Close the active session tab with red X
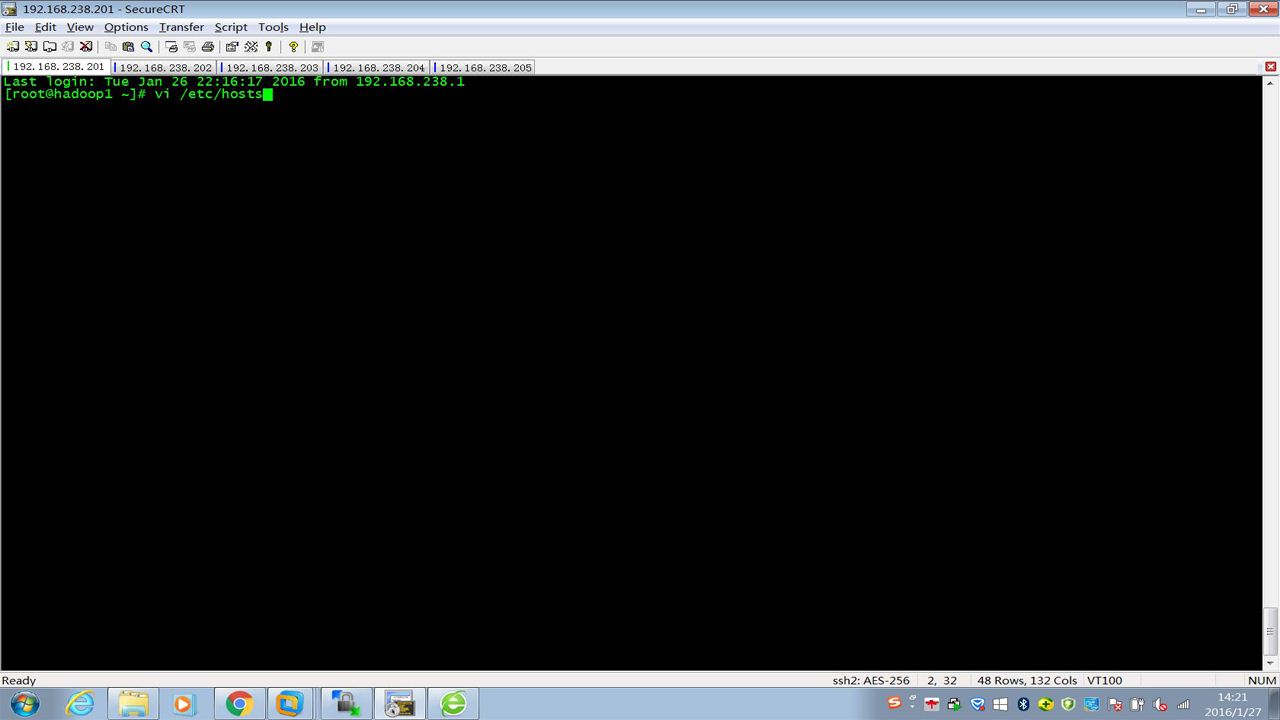The width and height of the screenshot is (1280, 720). (x=1271, y=67)
